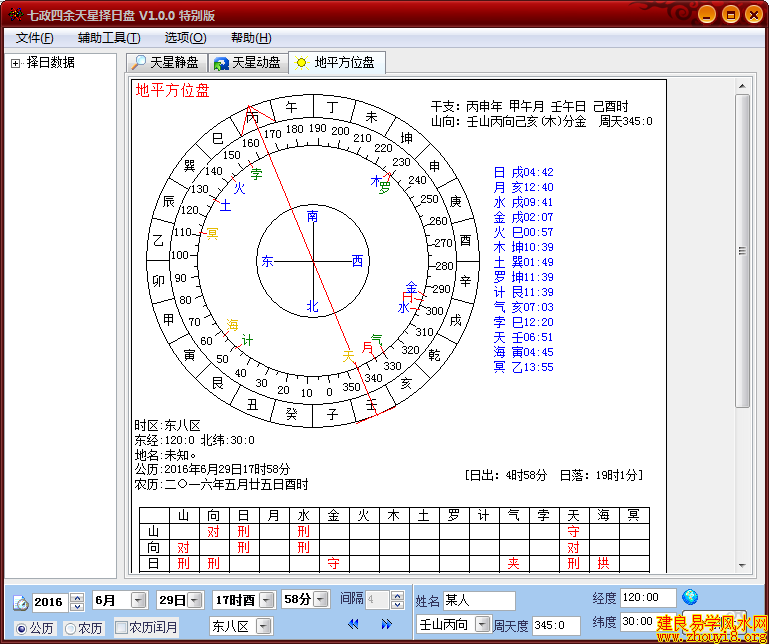Open the month dropdown showing 6月
769x644 pixels.
pos(139,600)
